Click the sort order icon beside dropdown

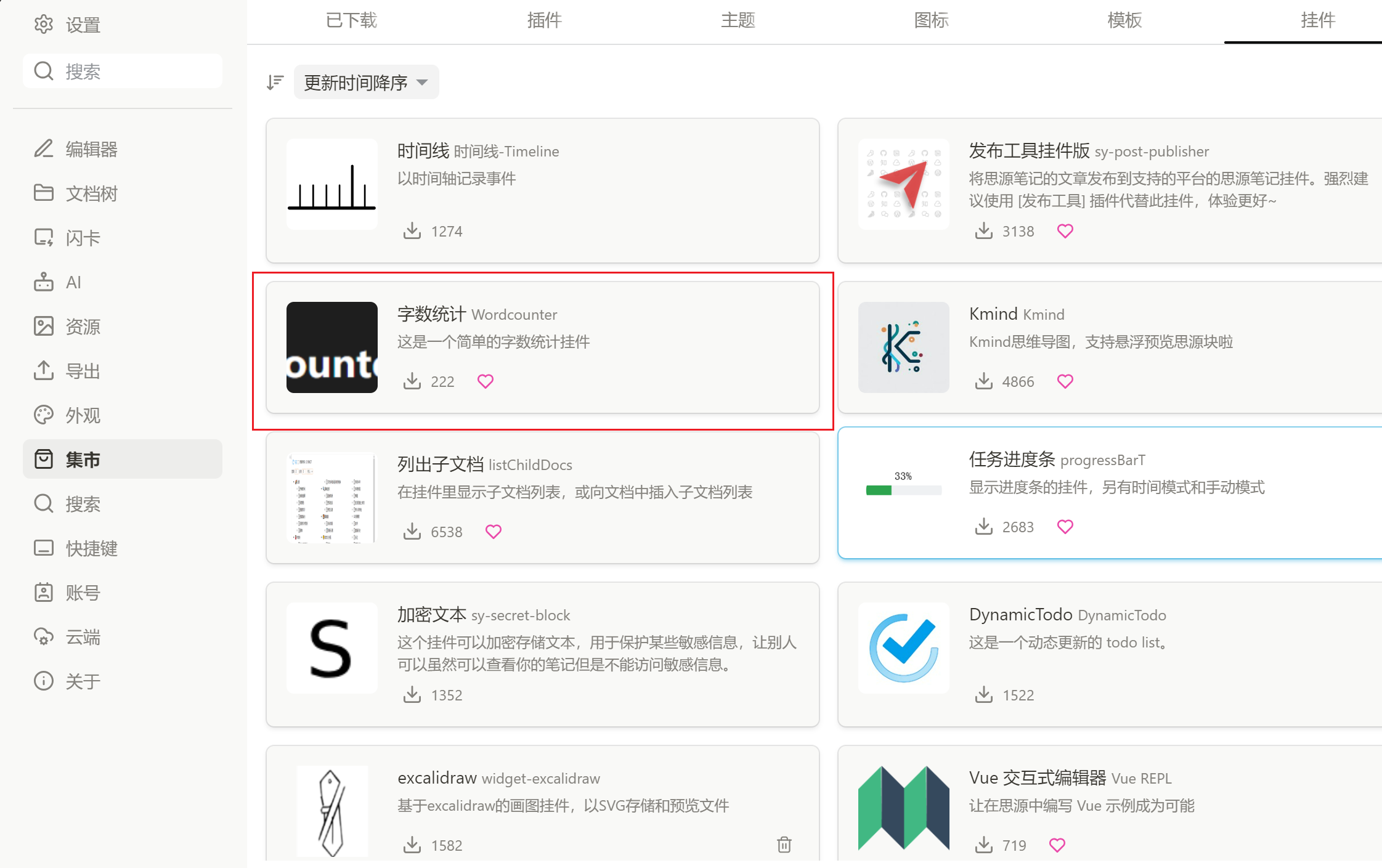click(275, 82)
